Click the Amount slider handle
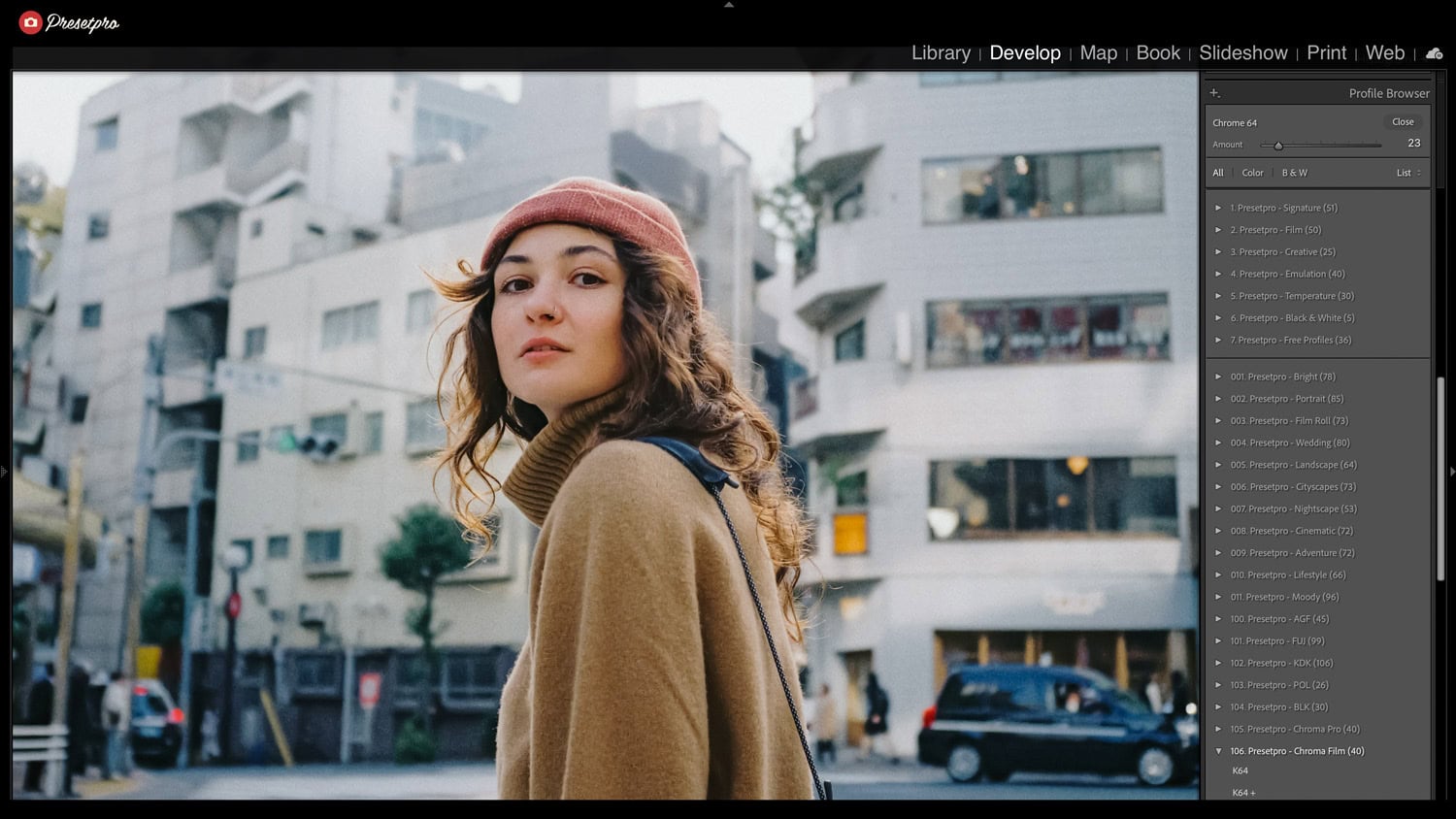Viewport: 1456px width, 819px height. click(1278, 146)
